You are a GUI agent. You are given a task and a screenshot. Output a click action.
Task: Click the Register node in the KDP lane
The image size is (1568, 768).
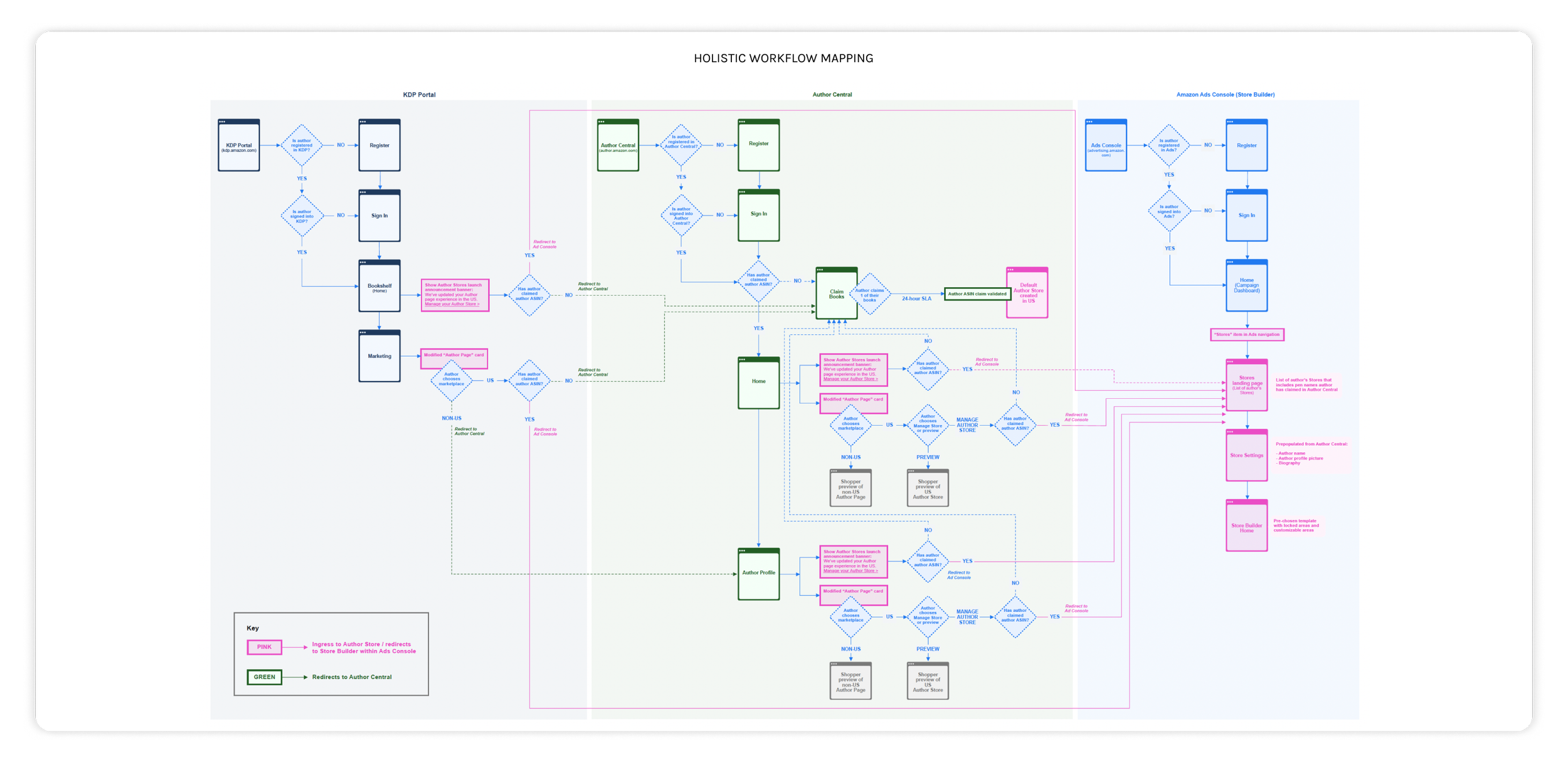379,145
